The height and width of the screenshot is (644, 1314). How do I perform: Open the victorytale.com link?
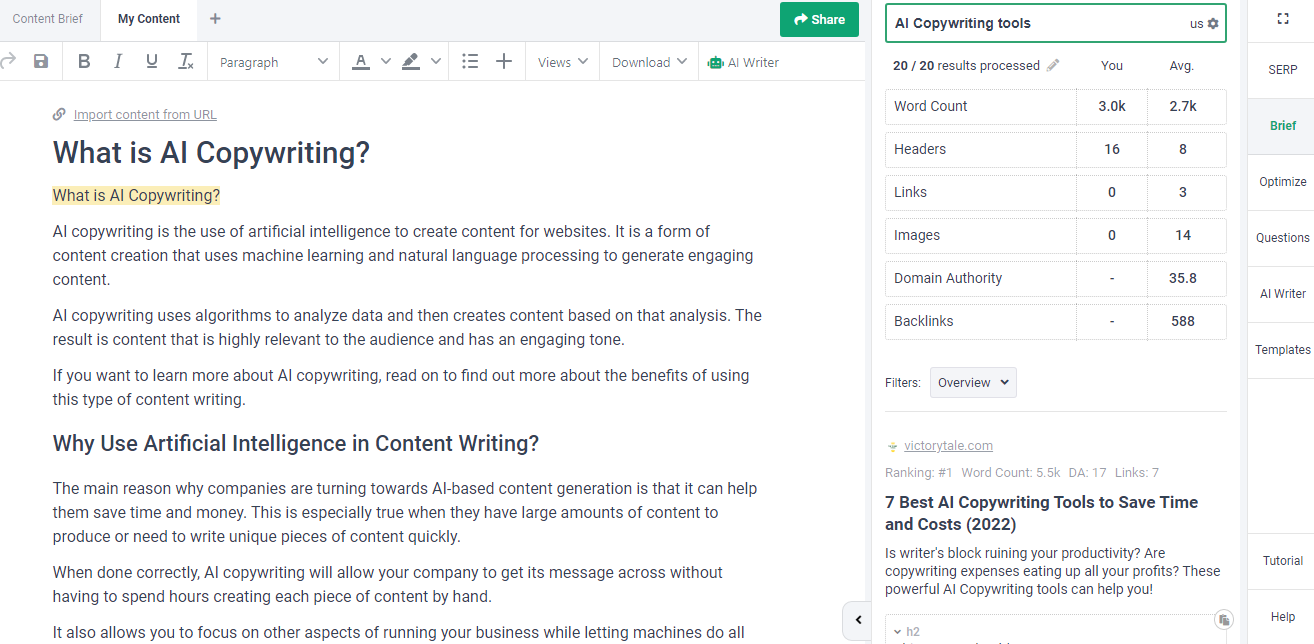[x=948, y=446]
